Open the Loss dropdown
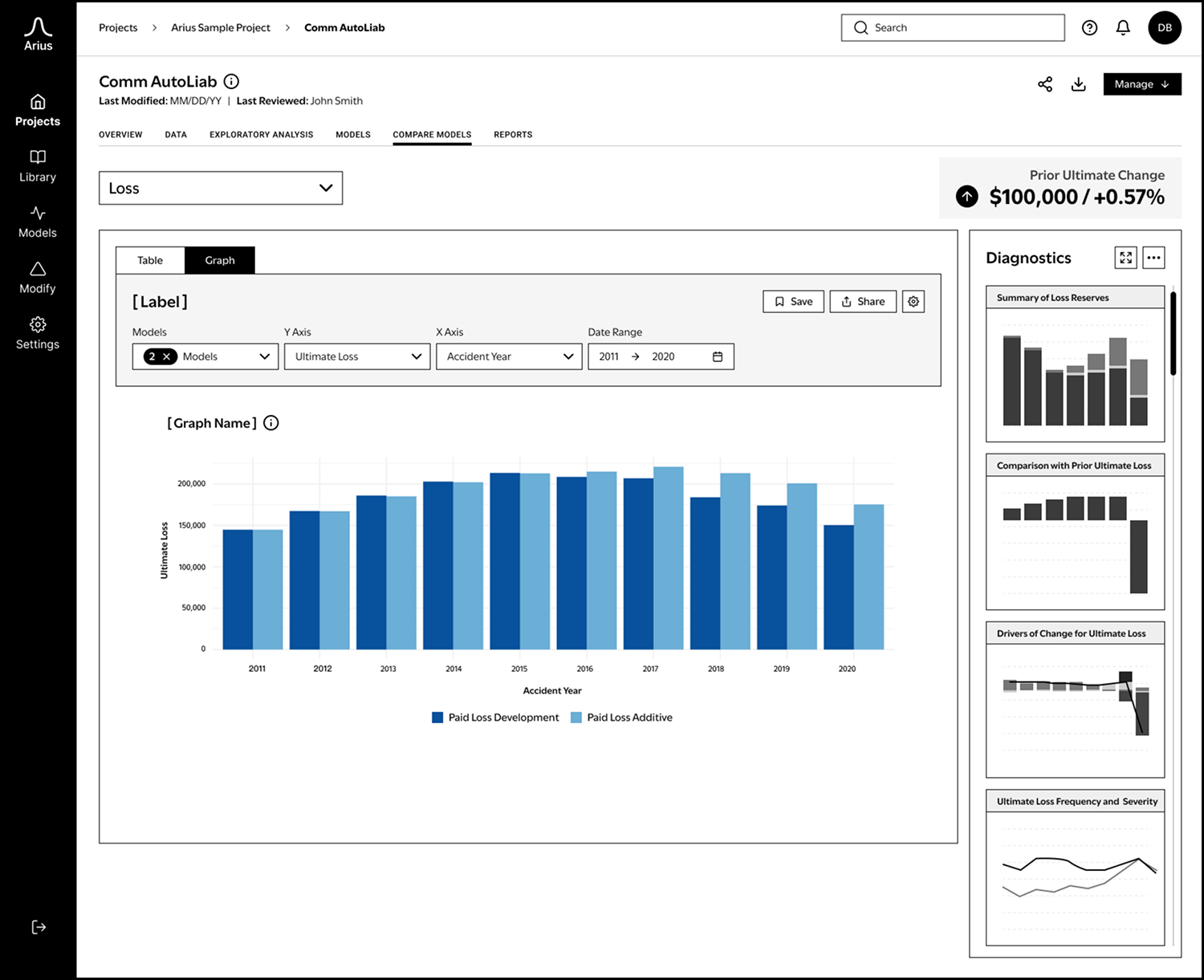 [x=221, y=188]
